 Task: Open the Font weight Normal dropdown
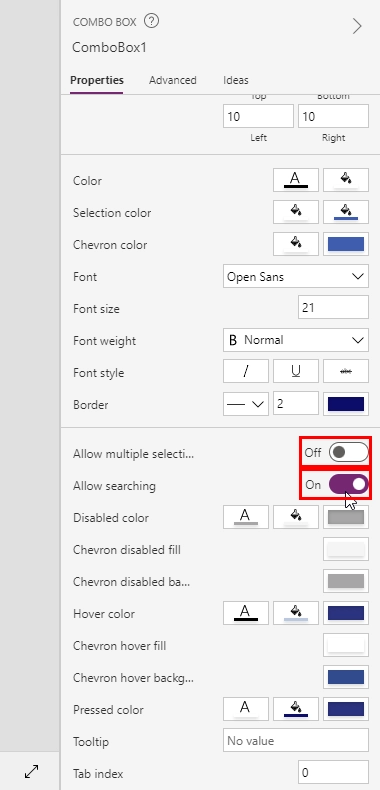(296, 340)
